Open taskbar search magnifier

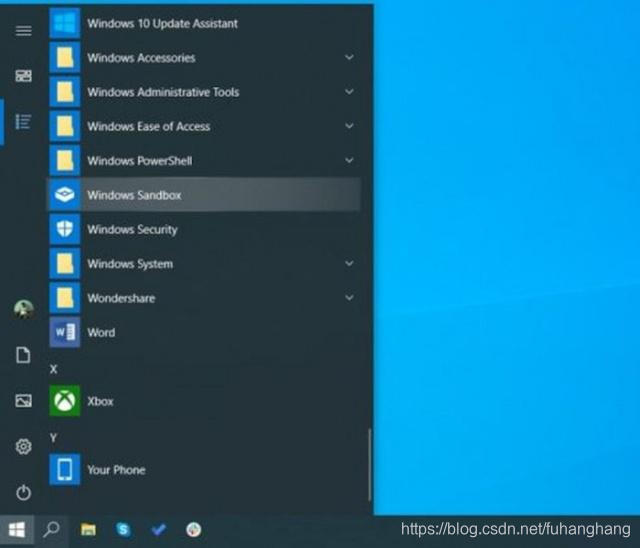[51, 530]
